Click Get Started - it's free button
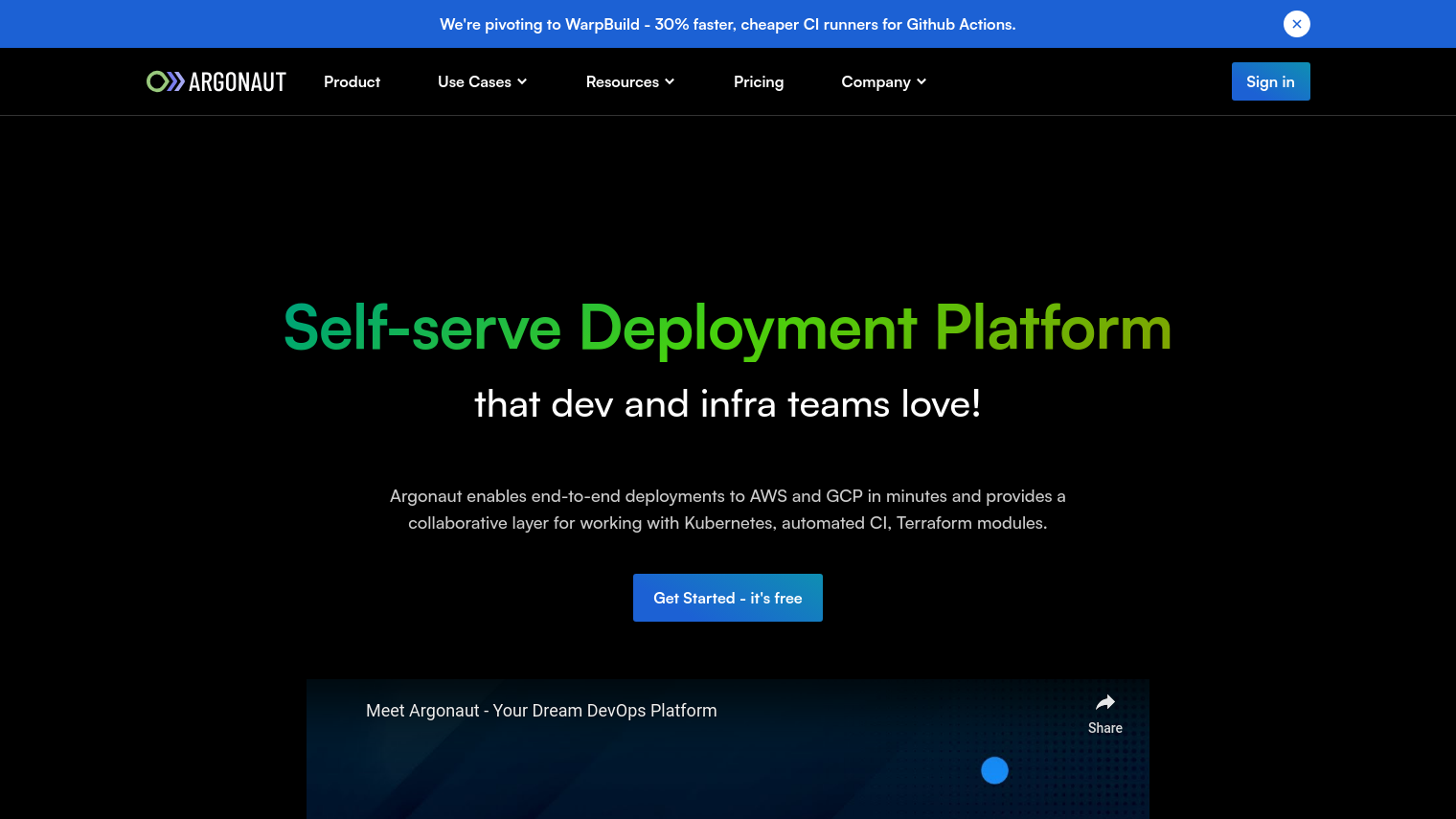The height and width of the screenshot is (819, 1456). tap(728, 598)
